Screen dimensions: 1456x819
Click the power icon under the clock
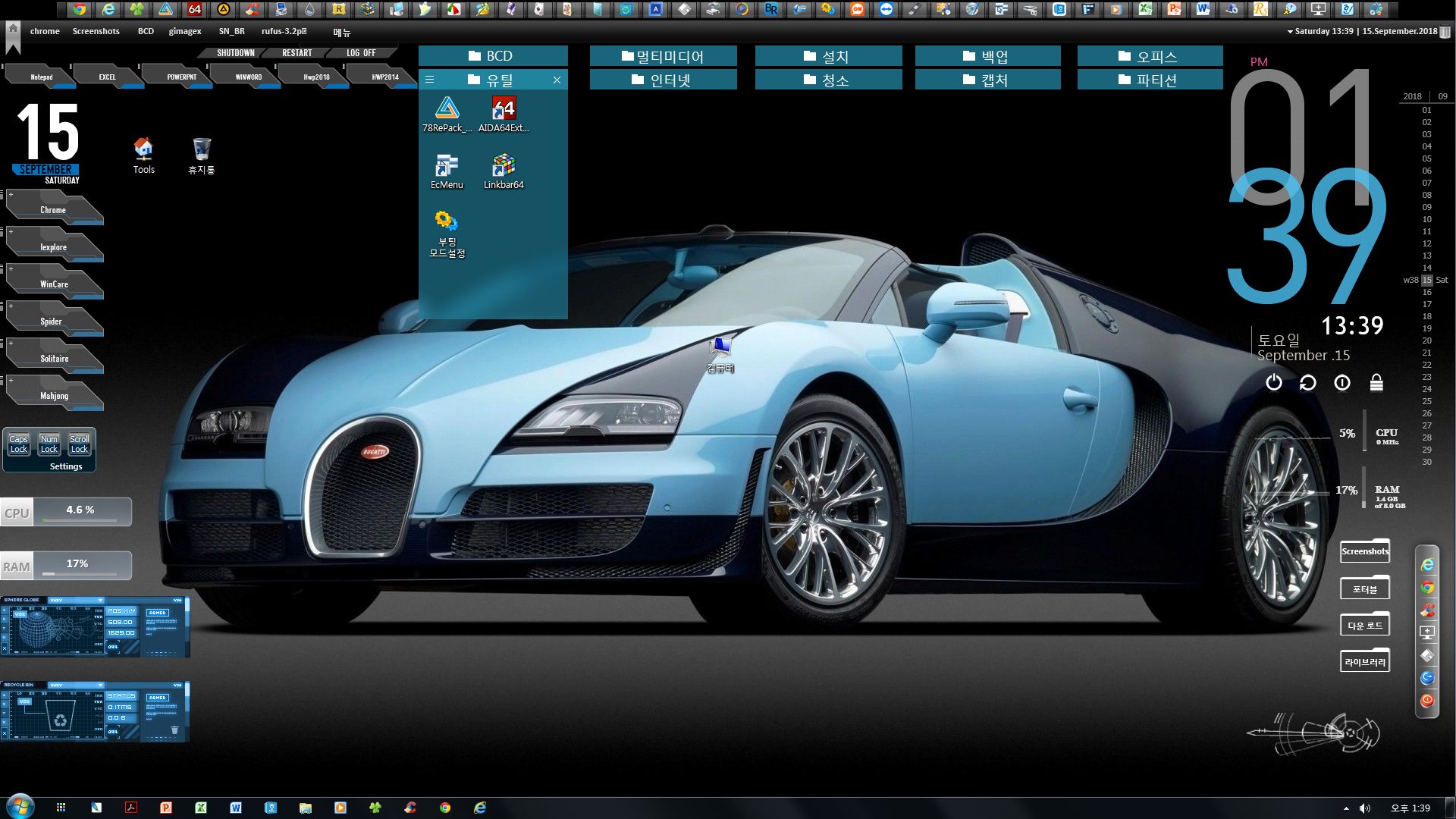click(1274, 383)
